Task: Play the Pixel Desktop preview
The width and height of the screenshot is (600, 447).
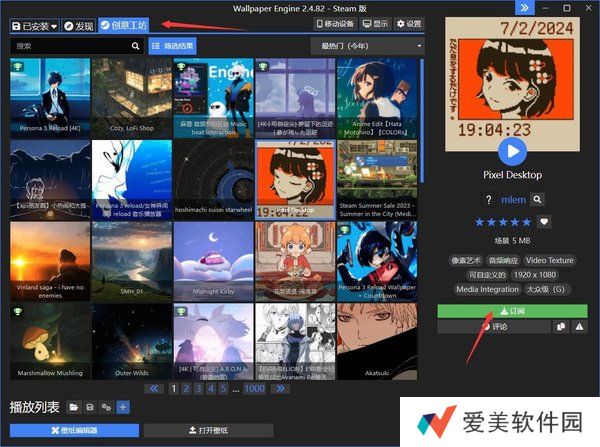Action: pyautogui.click(x=512, y=152)
